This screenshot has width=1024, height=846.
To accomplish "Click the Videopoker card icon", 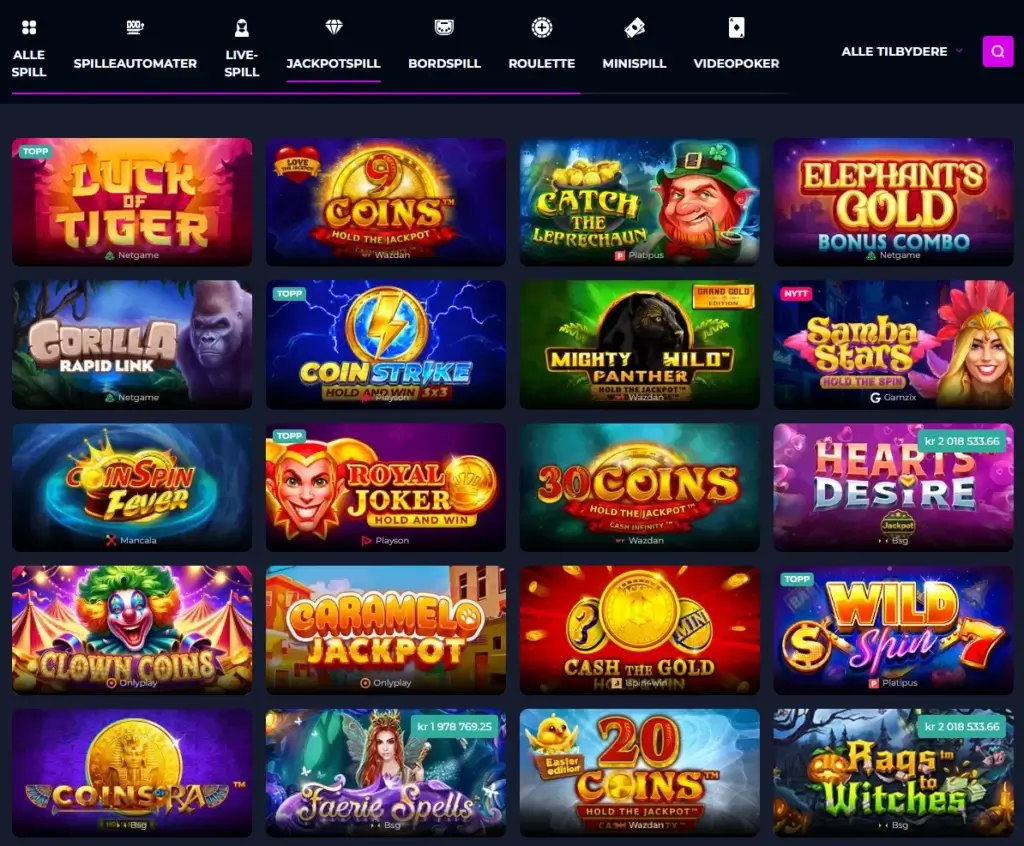I will (x=736, y=27).
